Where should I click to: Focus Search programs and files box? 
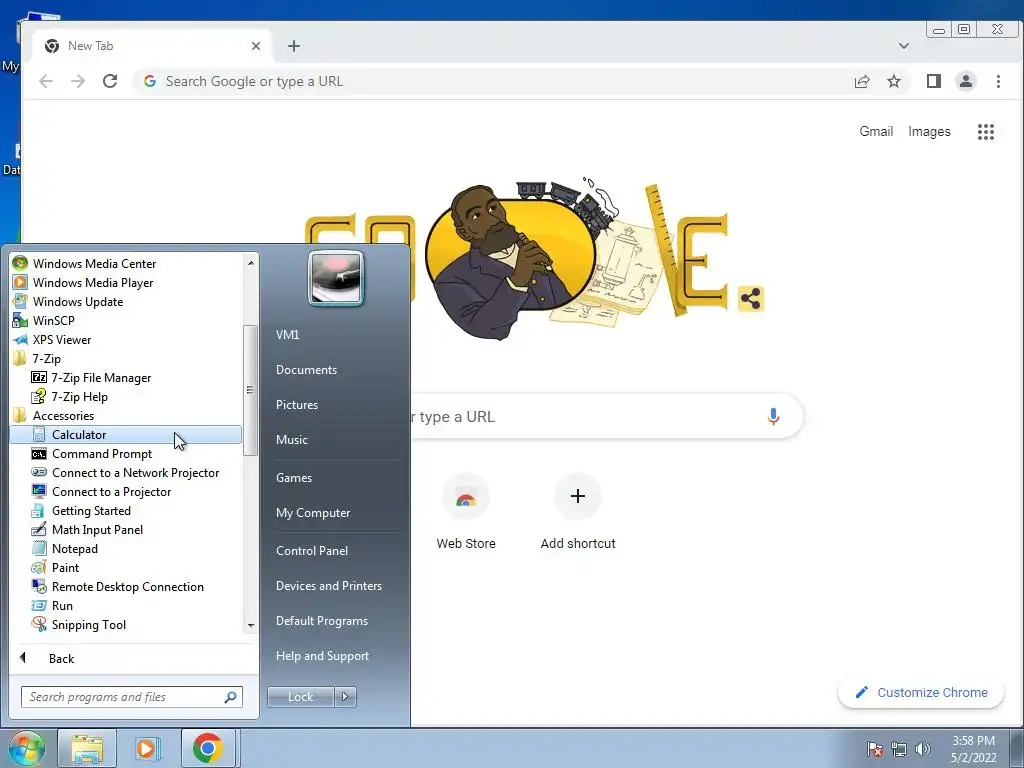(x=132, y=697)
